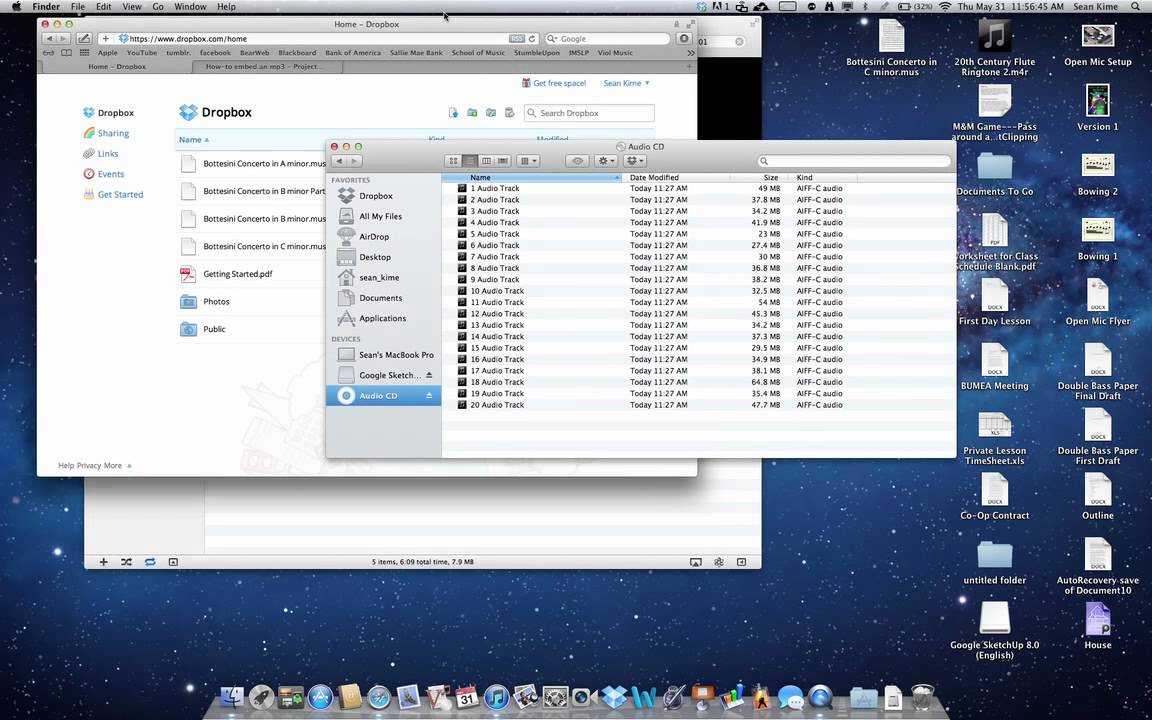Click Dropbox share a folder icon
The width and height of the screenshot is (1152, 720).
[x=491, y=112]
